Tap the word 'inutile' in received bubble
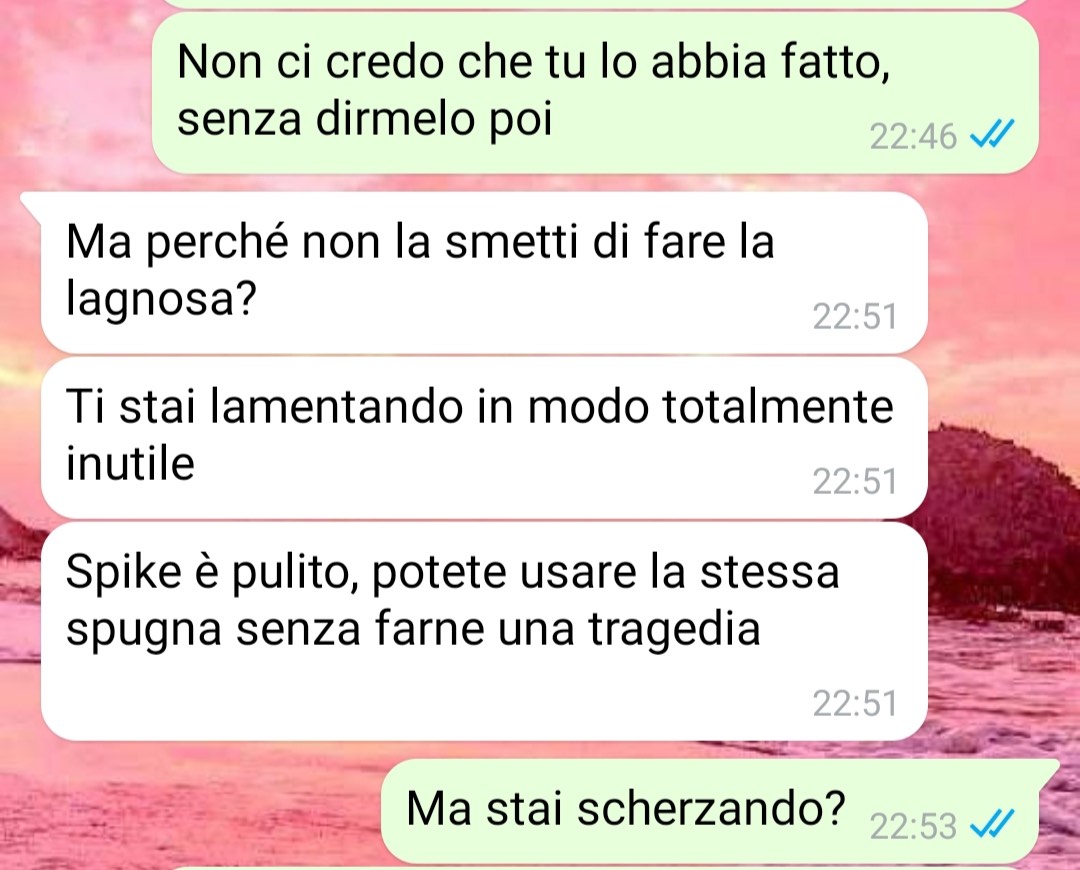Viewport: 1080px width, 870px height. pyautogui.click(x=130, y=463)
